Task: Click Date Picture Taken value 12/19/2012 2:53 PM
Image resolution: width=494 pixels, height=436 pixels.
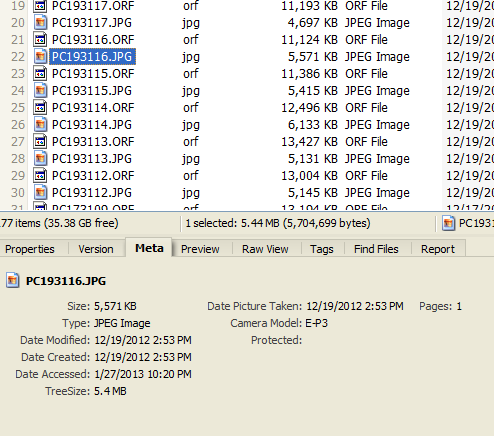Action: 355,306
